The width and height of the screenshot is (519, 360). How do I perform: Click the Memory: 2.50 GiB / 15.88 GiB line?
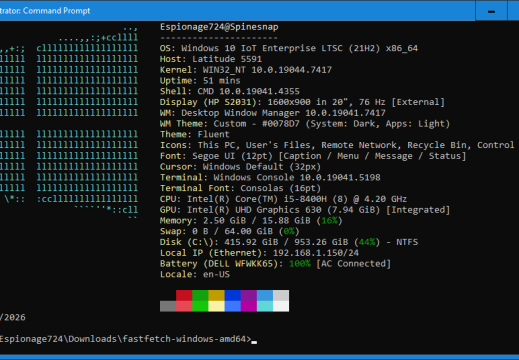coord(251,221)
